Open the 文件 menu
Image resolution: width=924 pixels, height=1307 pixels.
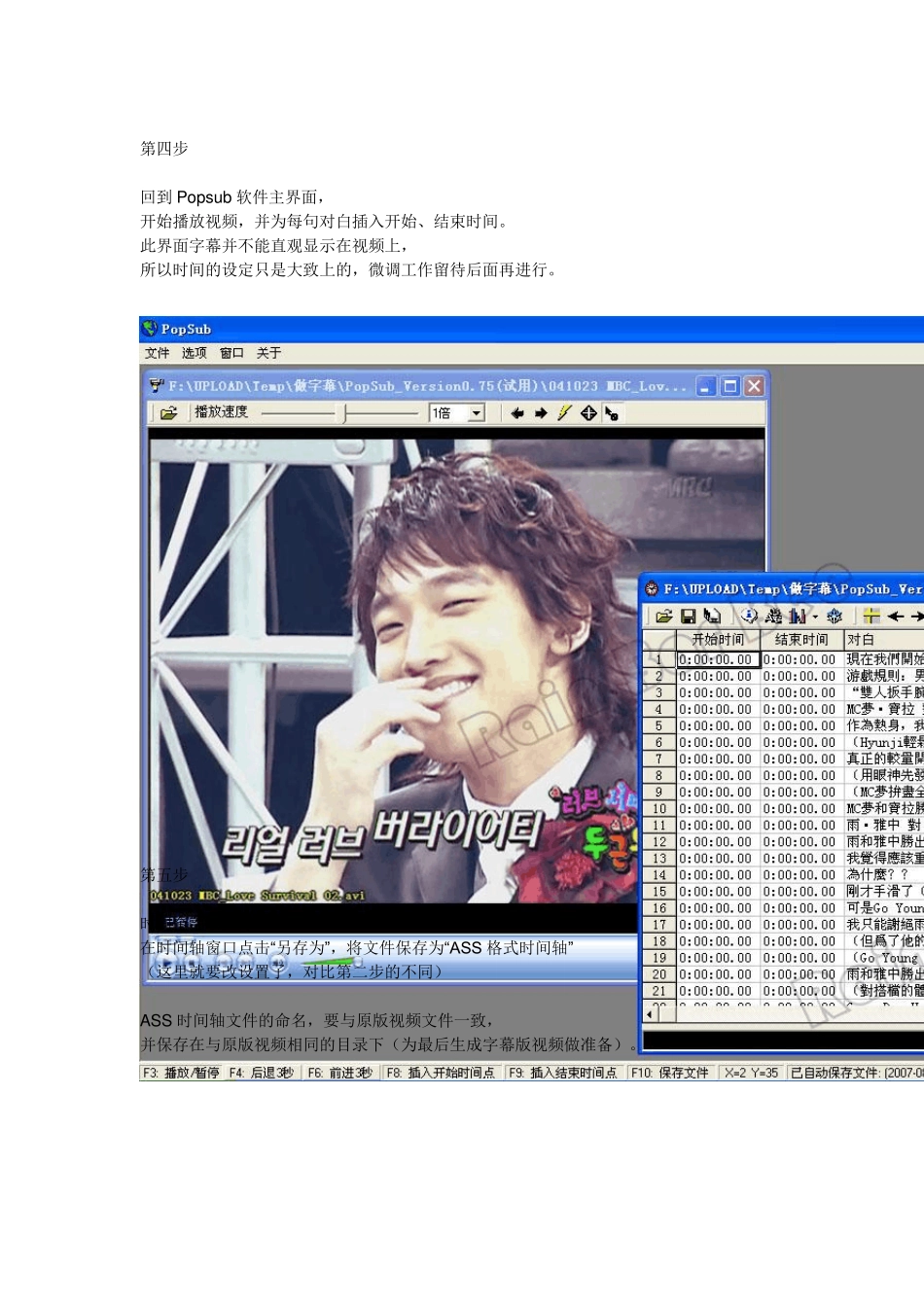pos(157,353)
